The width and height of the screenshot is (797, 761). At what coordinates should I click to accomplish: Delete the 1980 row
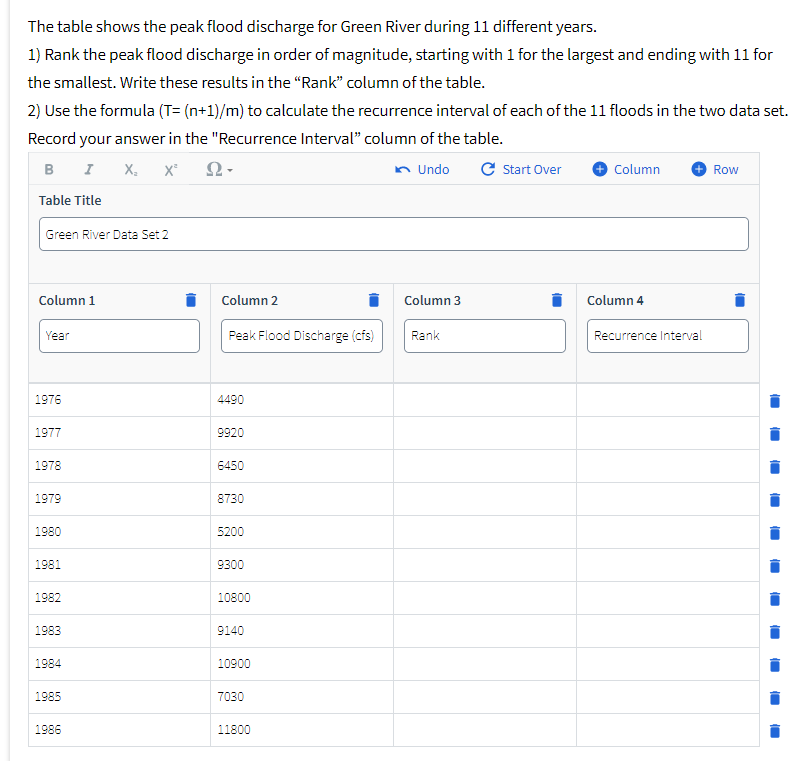click(775, 533)
